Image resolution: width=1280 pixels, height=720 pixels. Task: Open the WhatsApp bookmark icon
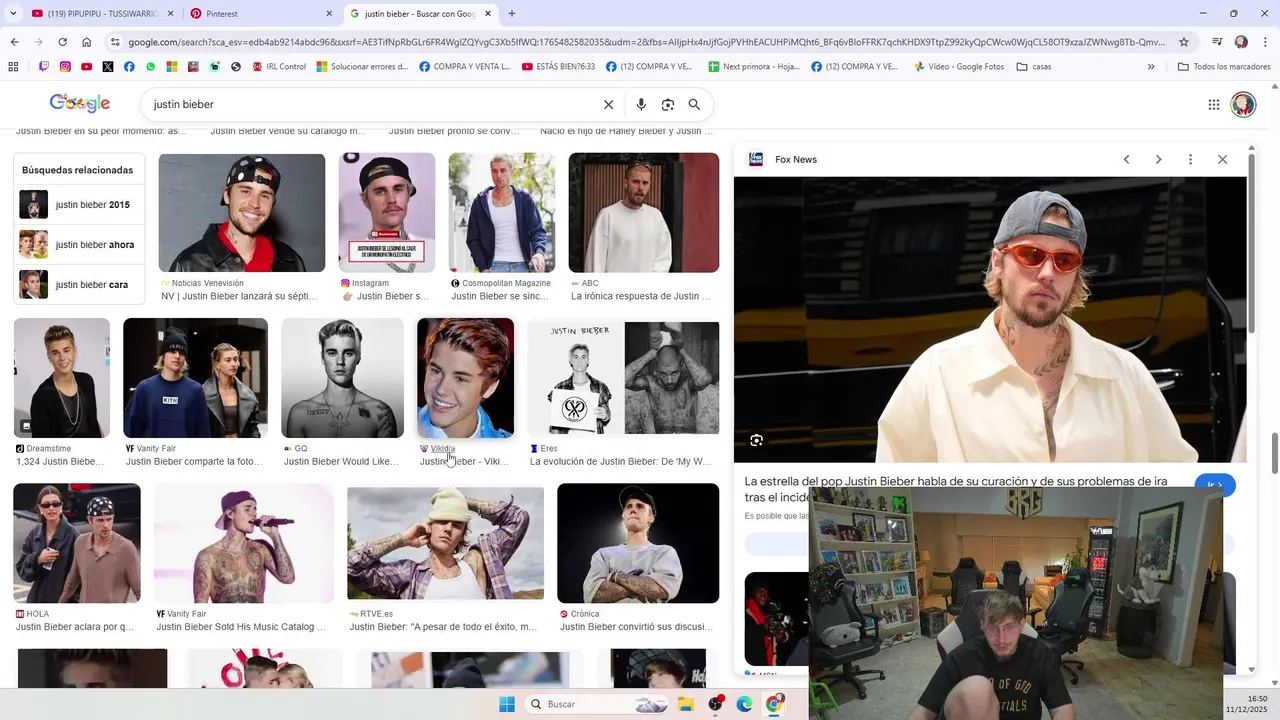click(151, 67)
